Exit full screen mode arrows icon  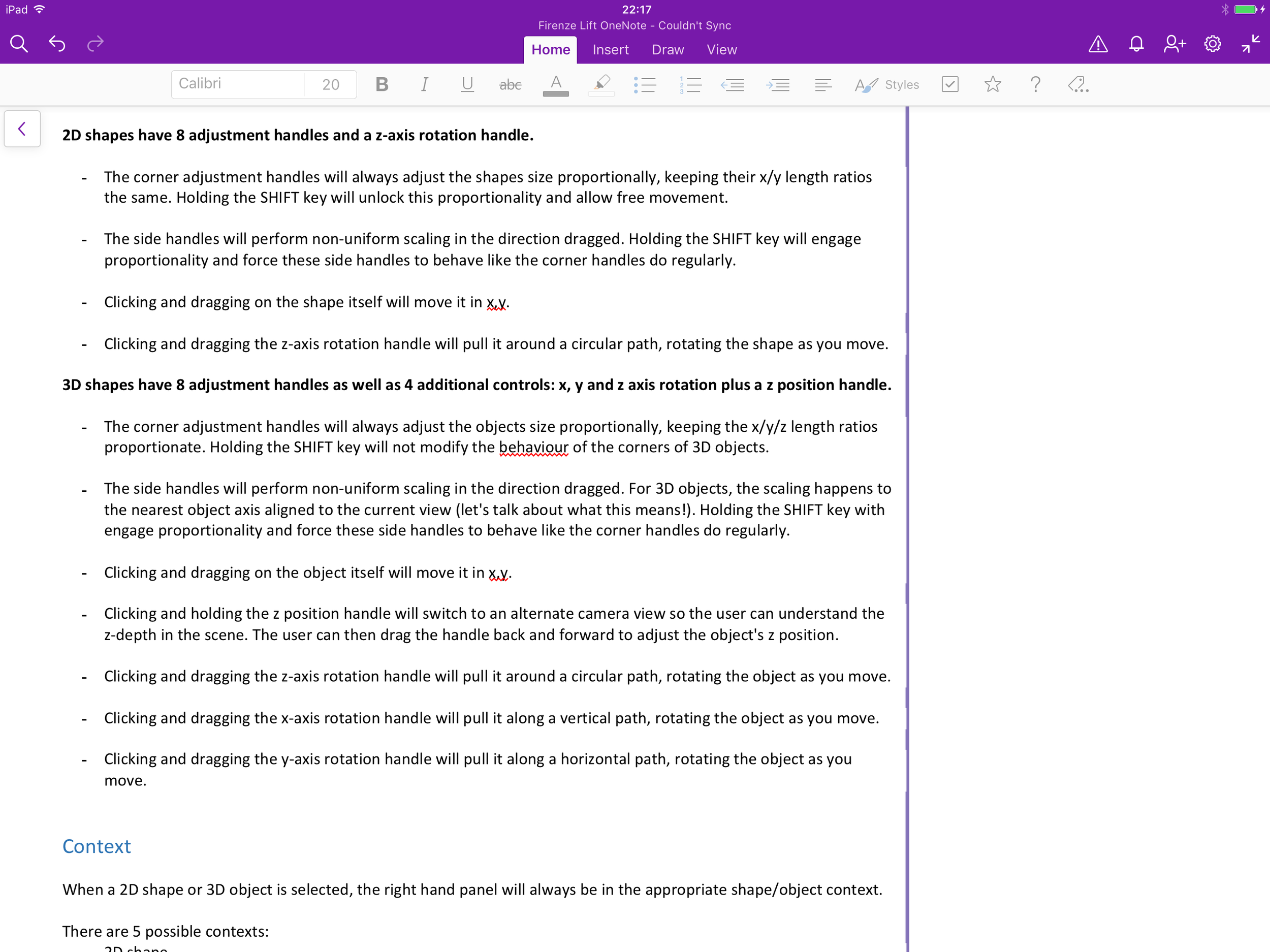click(1251, 44)
